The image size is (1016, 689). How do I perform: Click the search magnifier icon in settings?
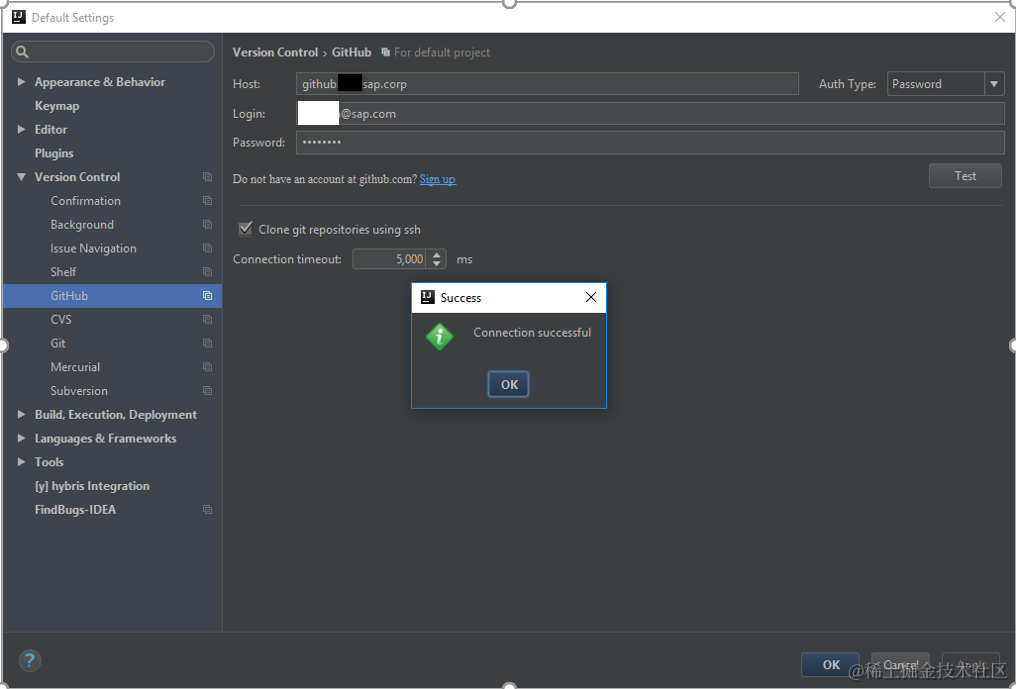coord(22,52)
